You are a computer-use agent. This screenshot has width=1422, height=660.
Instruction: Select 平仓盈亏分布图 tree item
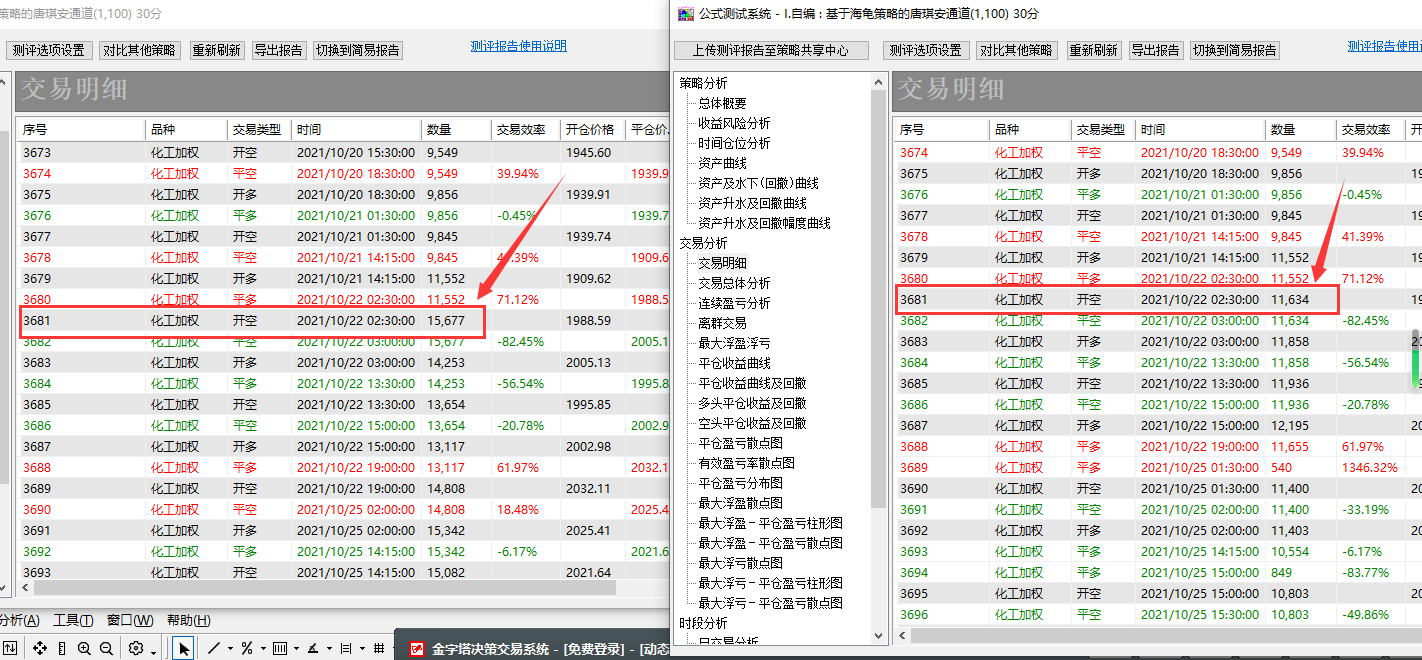point(740,483)
